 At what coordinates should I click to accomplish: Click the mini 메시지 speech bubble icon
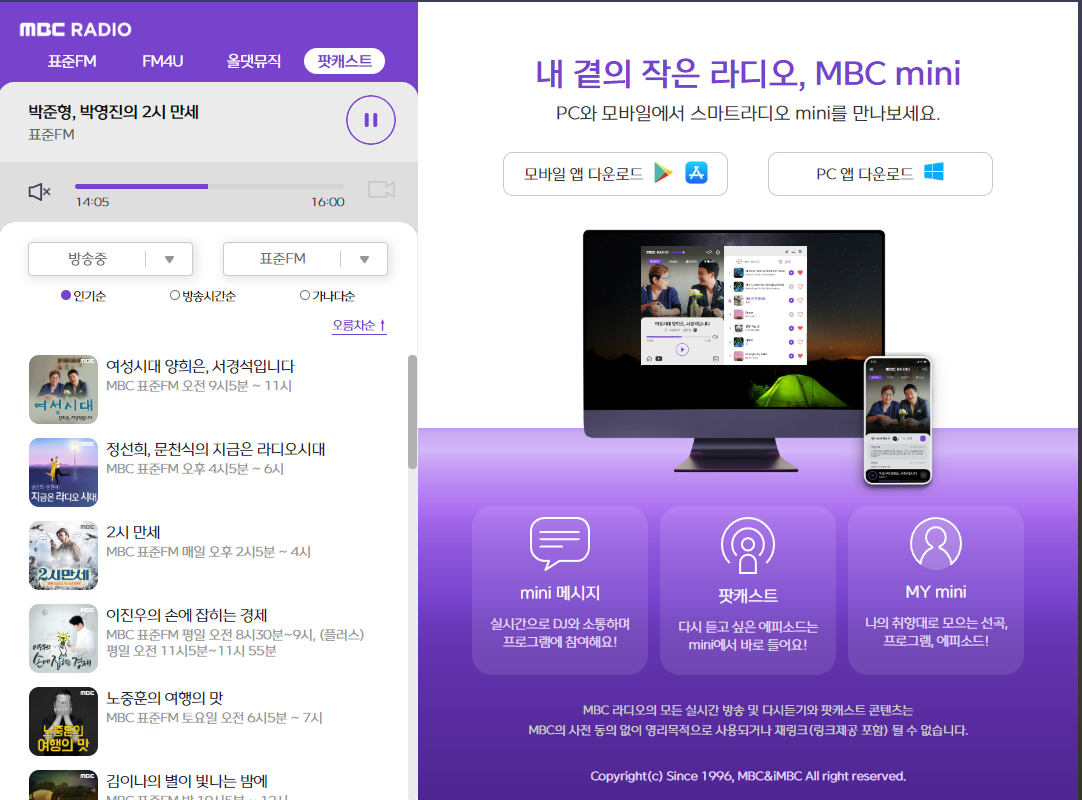pos(559,544)
